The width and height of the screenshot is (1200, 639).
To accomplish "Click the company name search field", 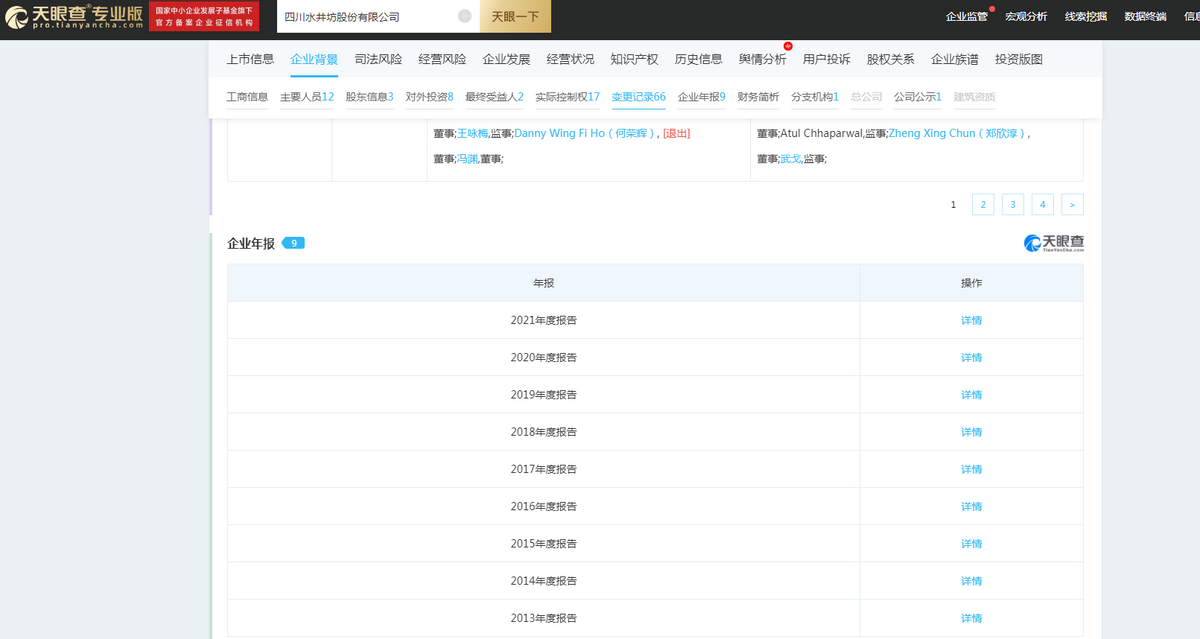I will 365,17.
